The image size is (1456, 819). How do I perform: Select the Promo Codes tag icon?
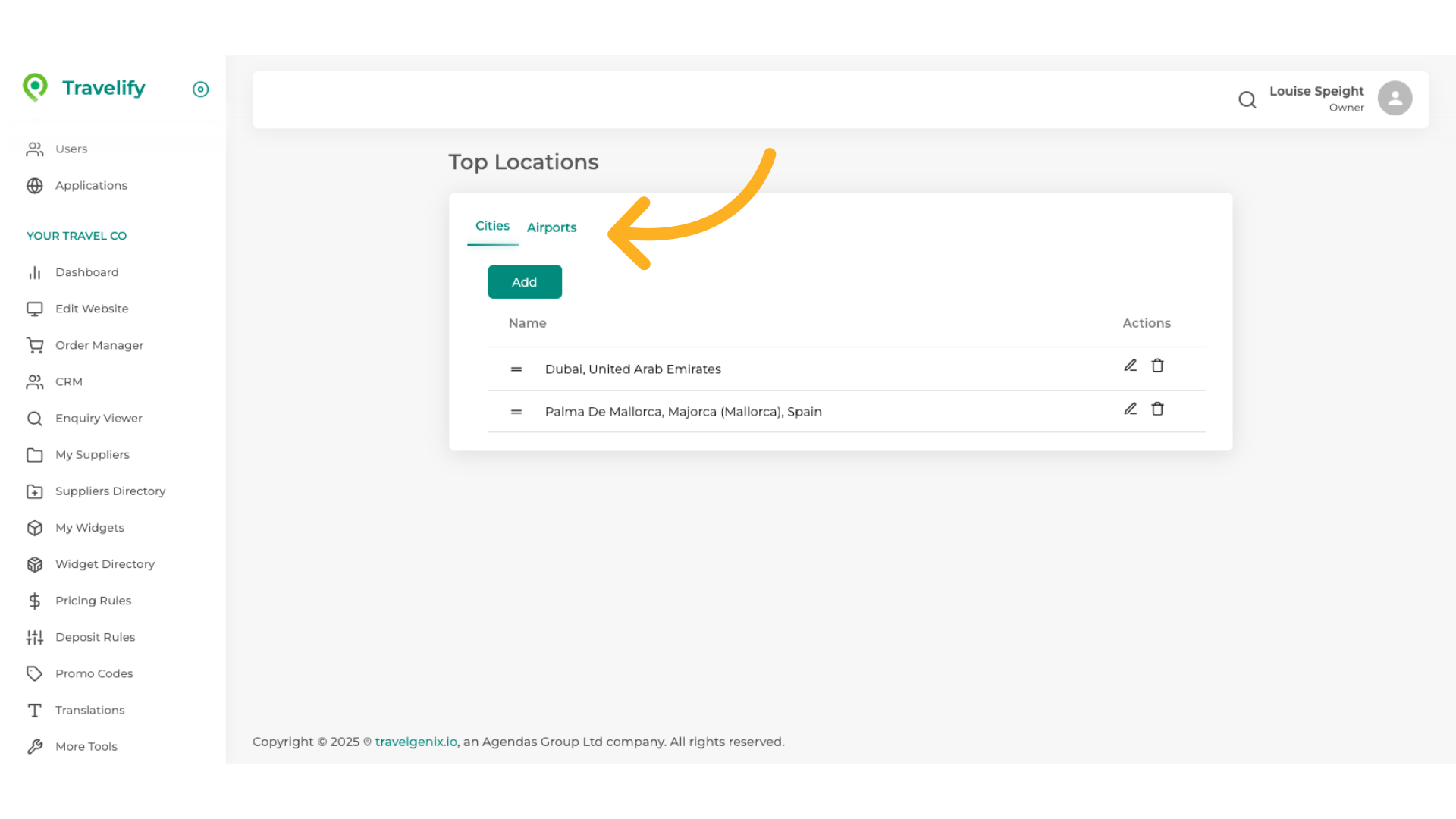pos(35,673)
